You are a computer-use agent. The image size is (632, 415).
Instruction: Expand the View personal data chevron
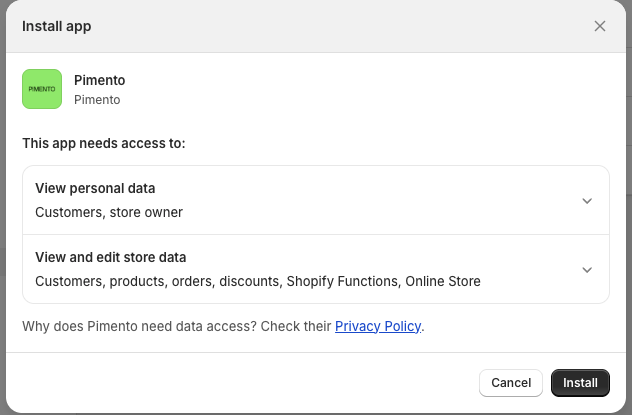coord(587,201)
